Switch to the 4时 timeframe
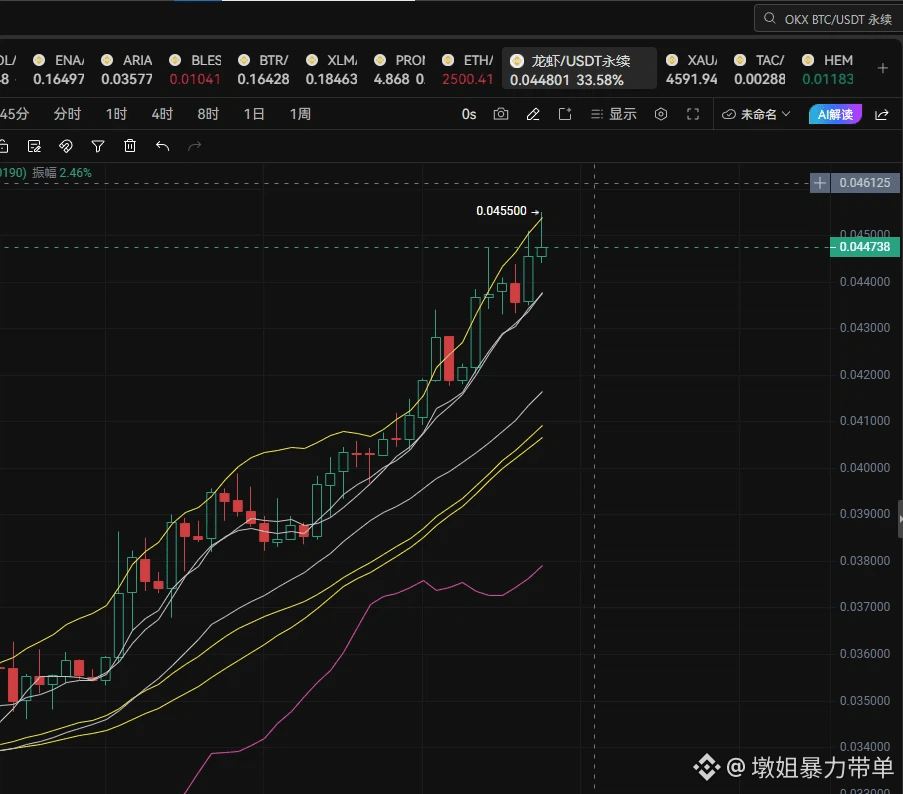 [x=162, y=114]
